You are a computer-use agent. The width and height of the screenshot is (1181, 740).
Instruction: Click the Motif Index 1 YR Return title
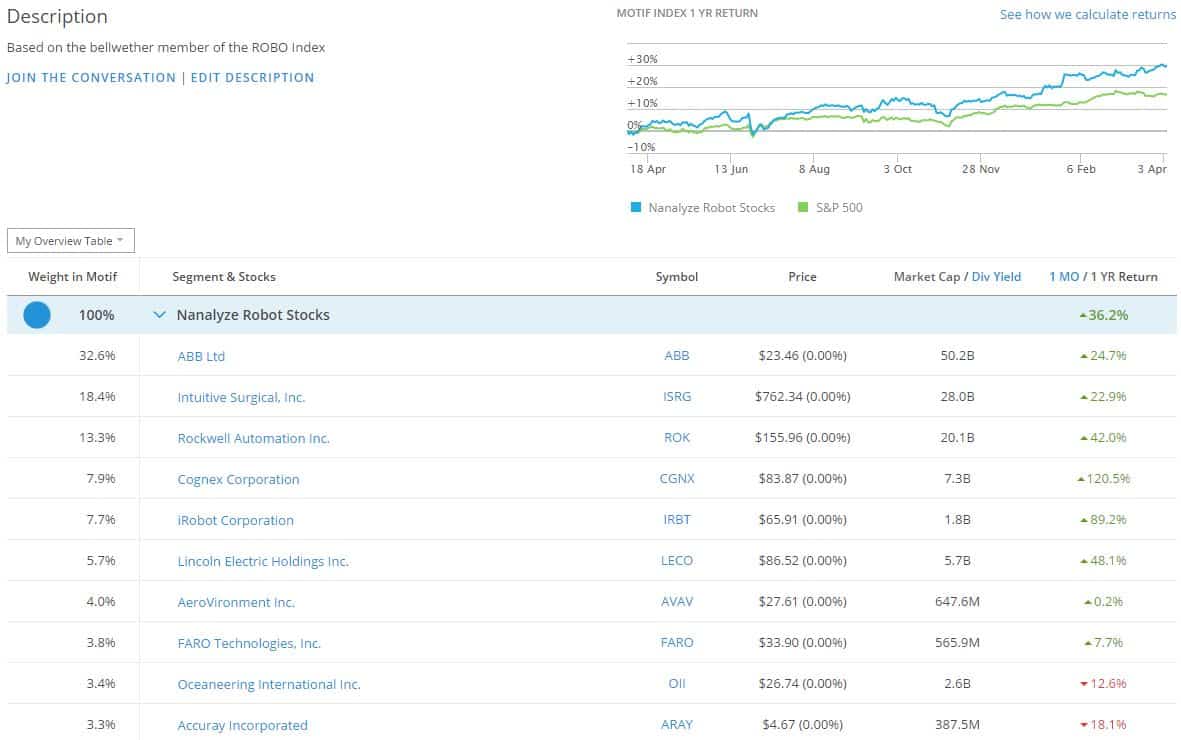point(687,13)
